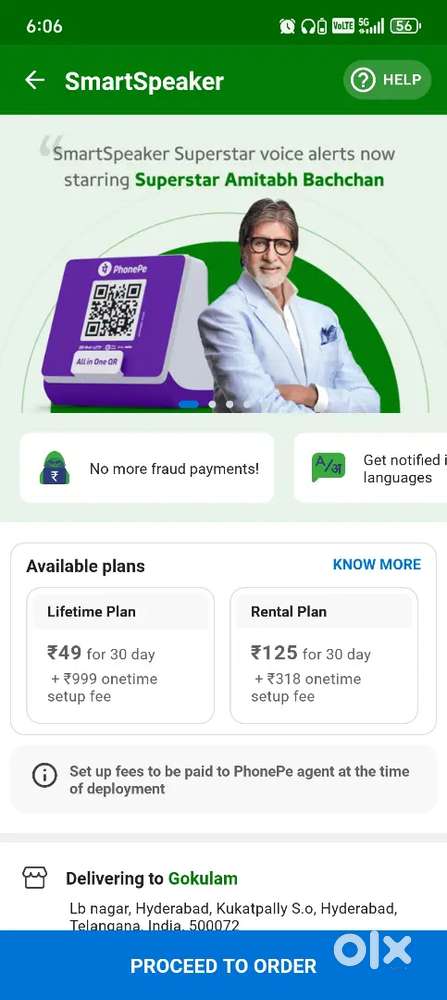The height and width of the screenshot is (1000, 447).
Task: Tap the store icon next to Delivering to
Action: 34,878
